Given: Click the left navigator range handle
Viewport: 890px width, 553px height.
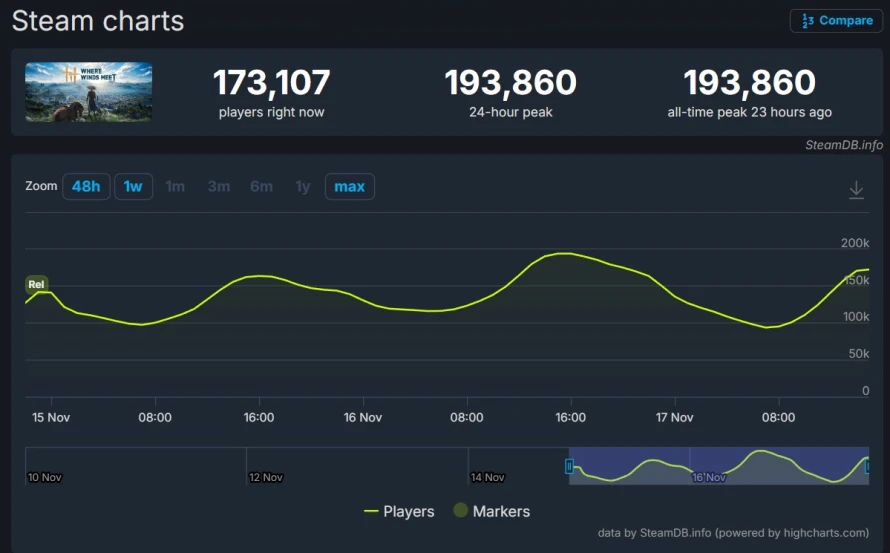Looking at the screenshot, I should click(x=569, y=467).
